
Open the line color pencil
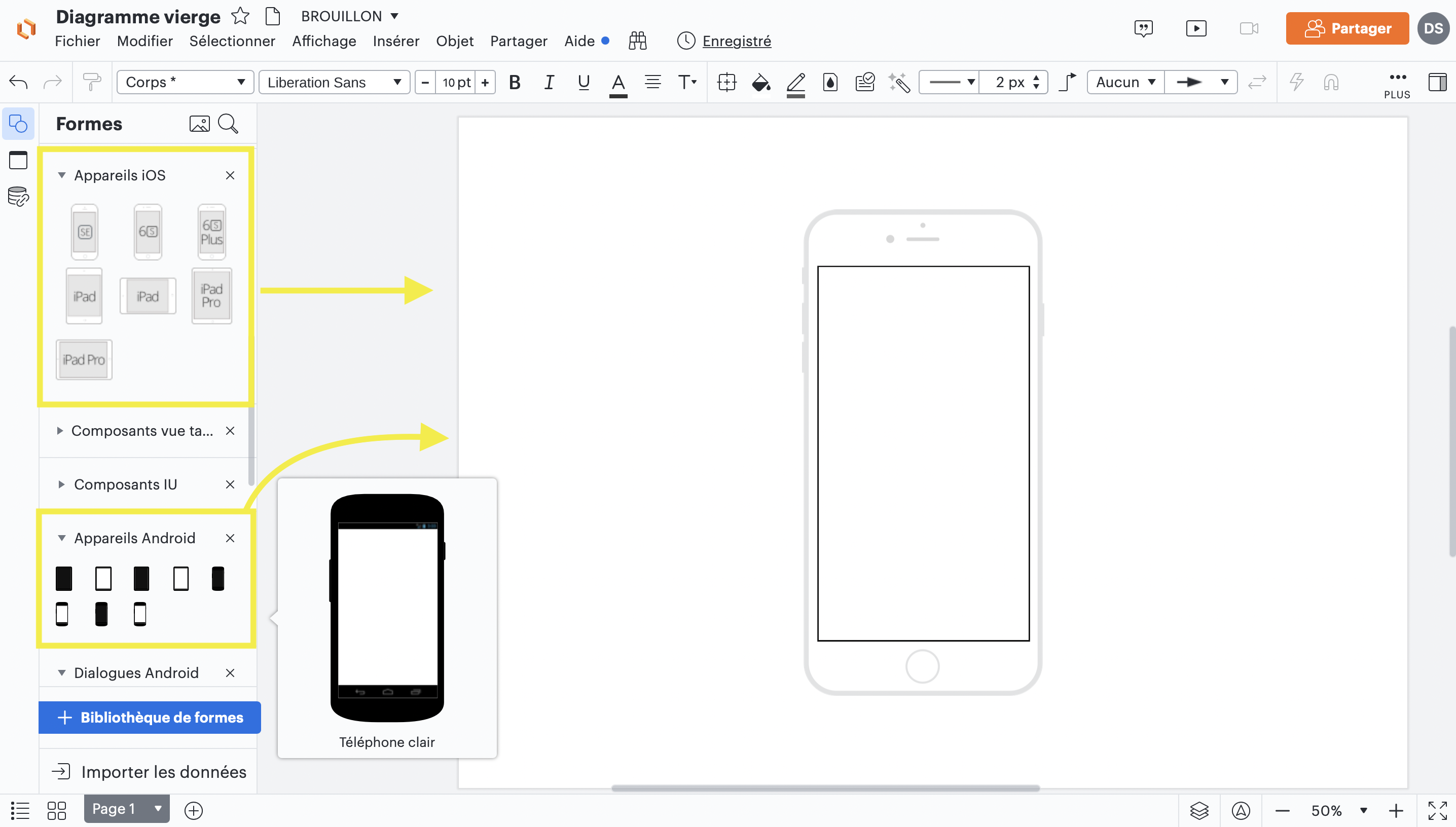click(795, 84)
